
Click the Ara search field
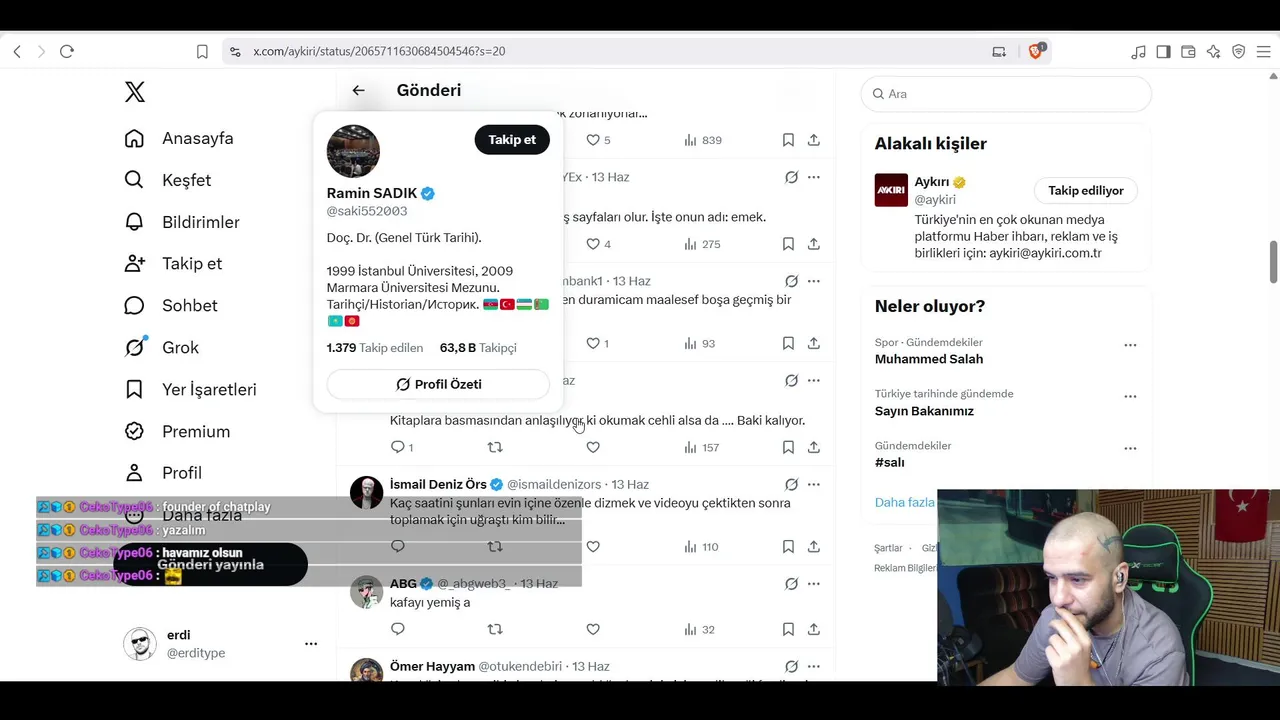pyautogui.click(x=1006, y=94)
